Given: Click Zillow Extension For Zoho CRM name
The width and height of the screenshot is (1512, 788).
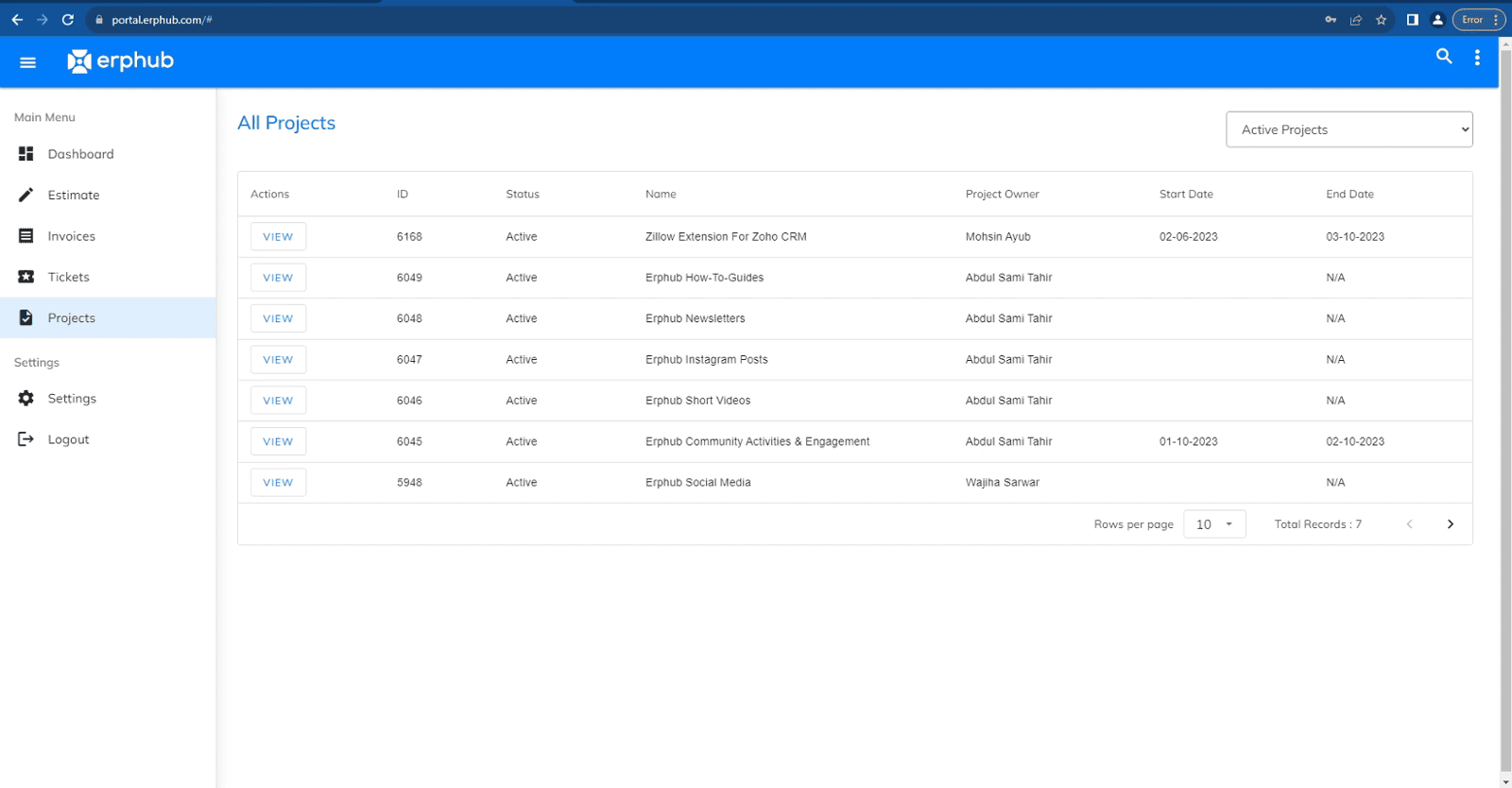Looking at the screenshot, I should click(726, 237).
